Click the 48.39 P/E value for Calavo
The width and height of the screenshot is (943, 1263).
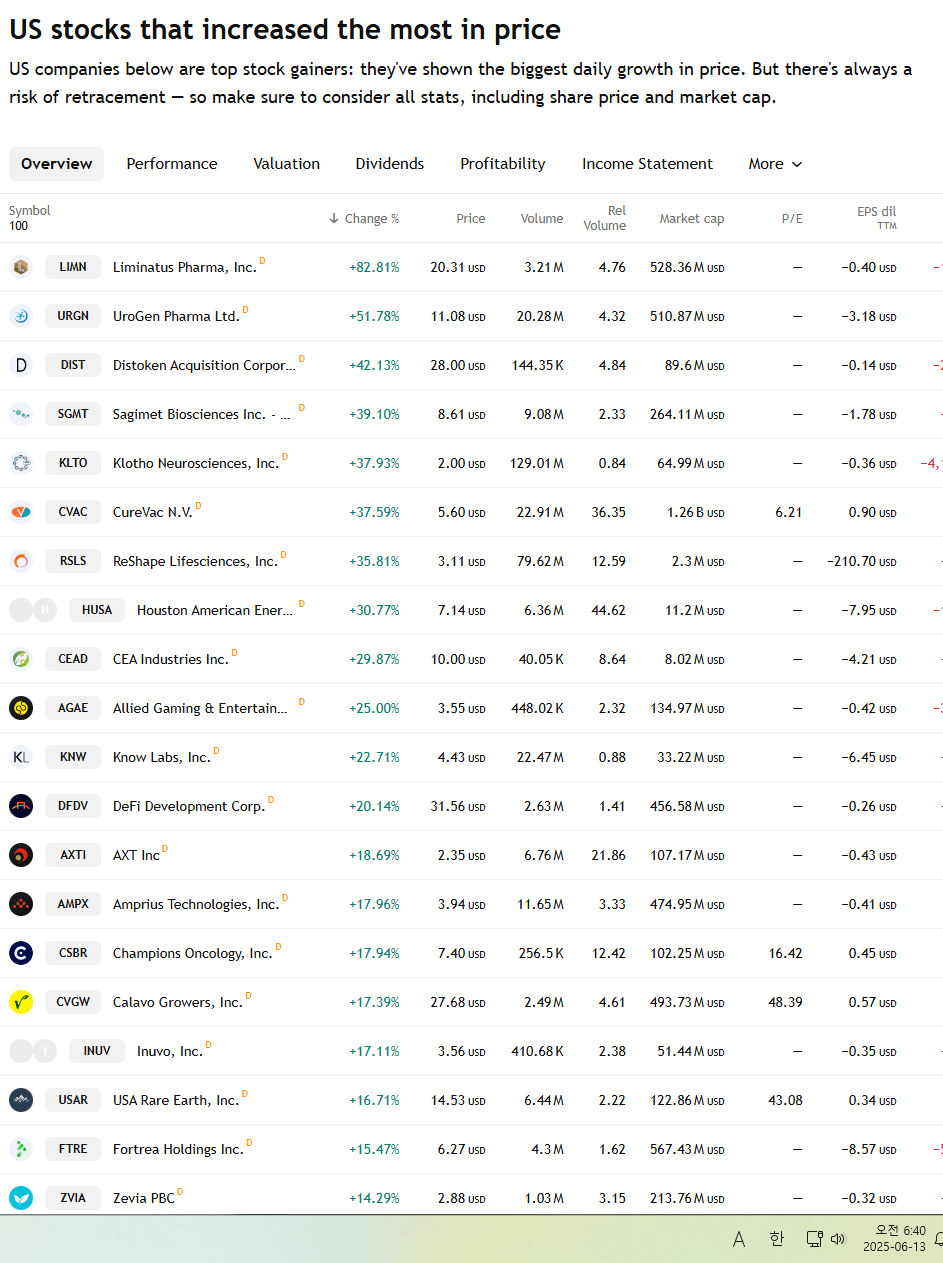click(x=786, y=1003)
